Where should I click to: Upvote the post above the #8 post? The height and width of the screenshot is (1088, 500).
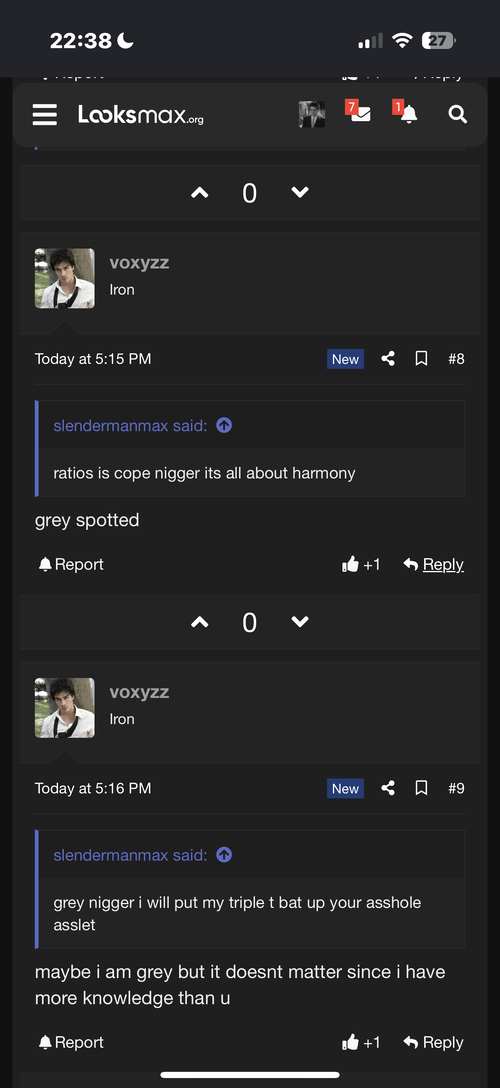200,193
